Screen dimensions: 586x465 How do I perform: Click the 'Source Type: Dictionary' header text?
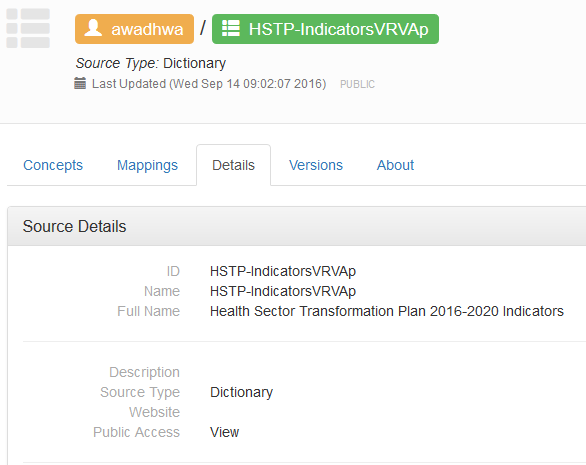point(151,63)
